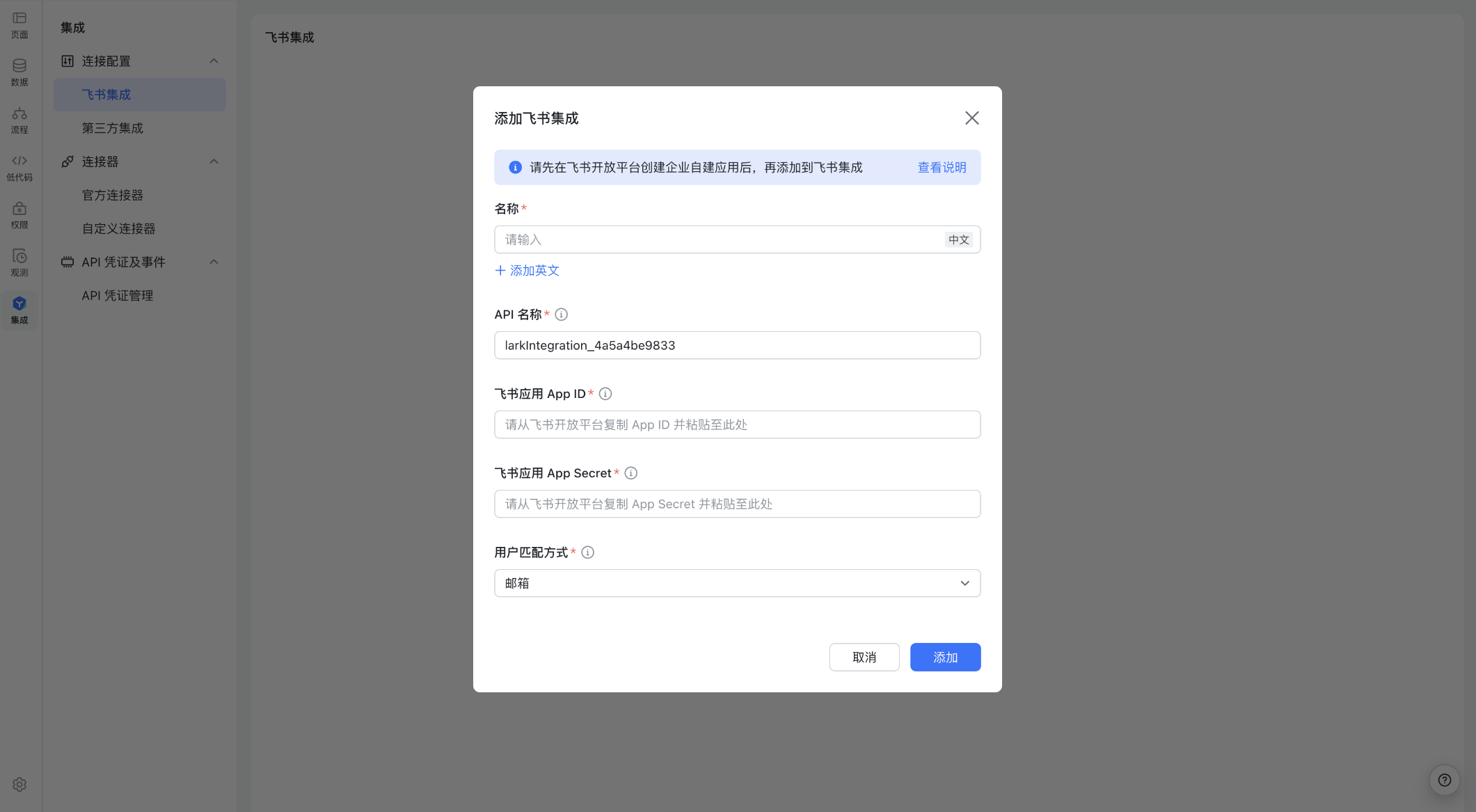Open API 凭证管理 in the sidebar
The height and width of the screenshot is (812, 1476).
click(x=140, y=296)
